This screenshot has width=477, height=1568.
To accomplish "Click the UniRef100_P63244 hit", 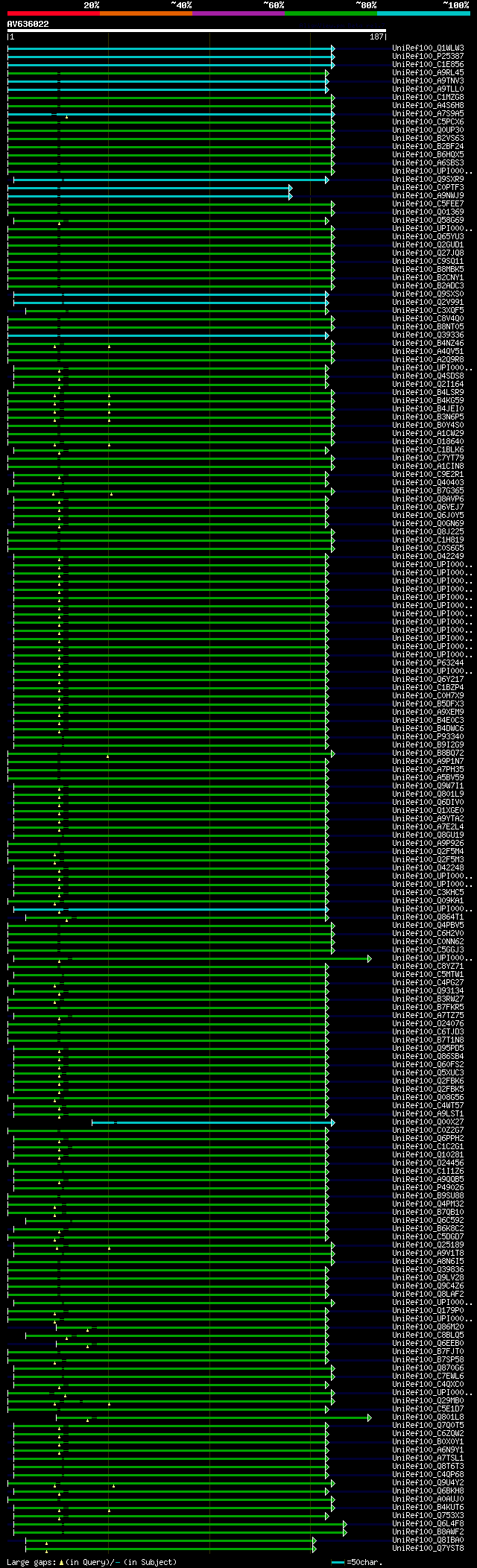I will click(429, 663).
